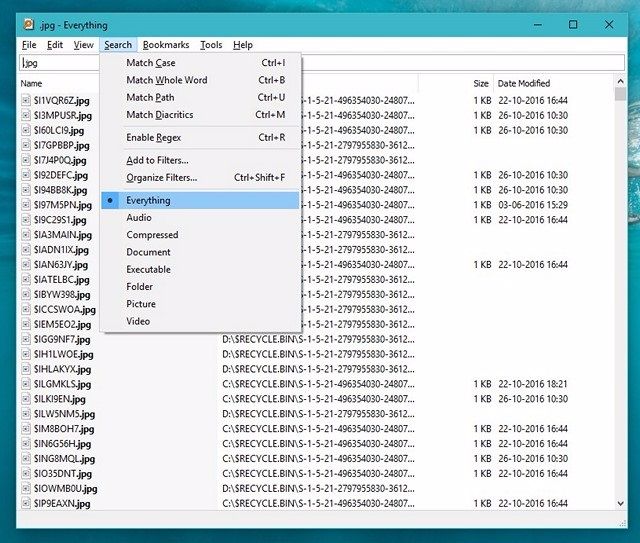Toggle Match Diacritics option
This screenshot has width=640, height=543.
(200, 115)
